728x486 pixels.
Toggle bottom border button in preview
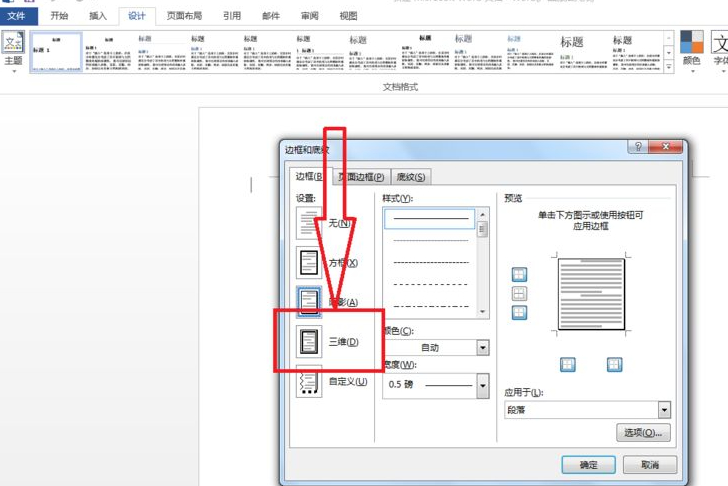point(519,312)
